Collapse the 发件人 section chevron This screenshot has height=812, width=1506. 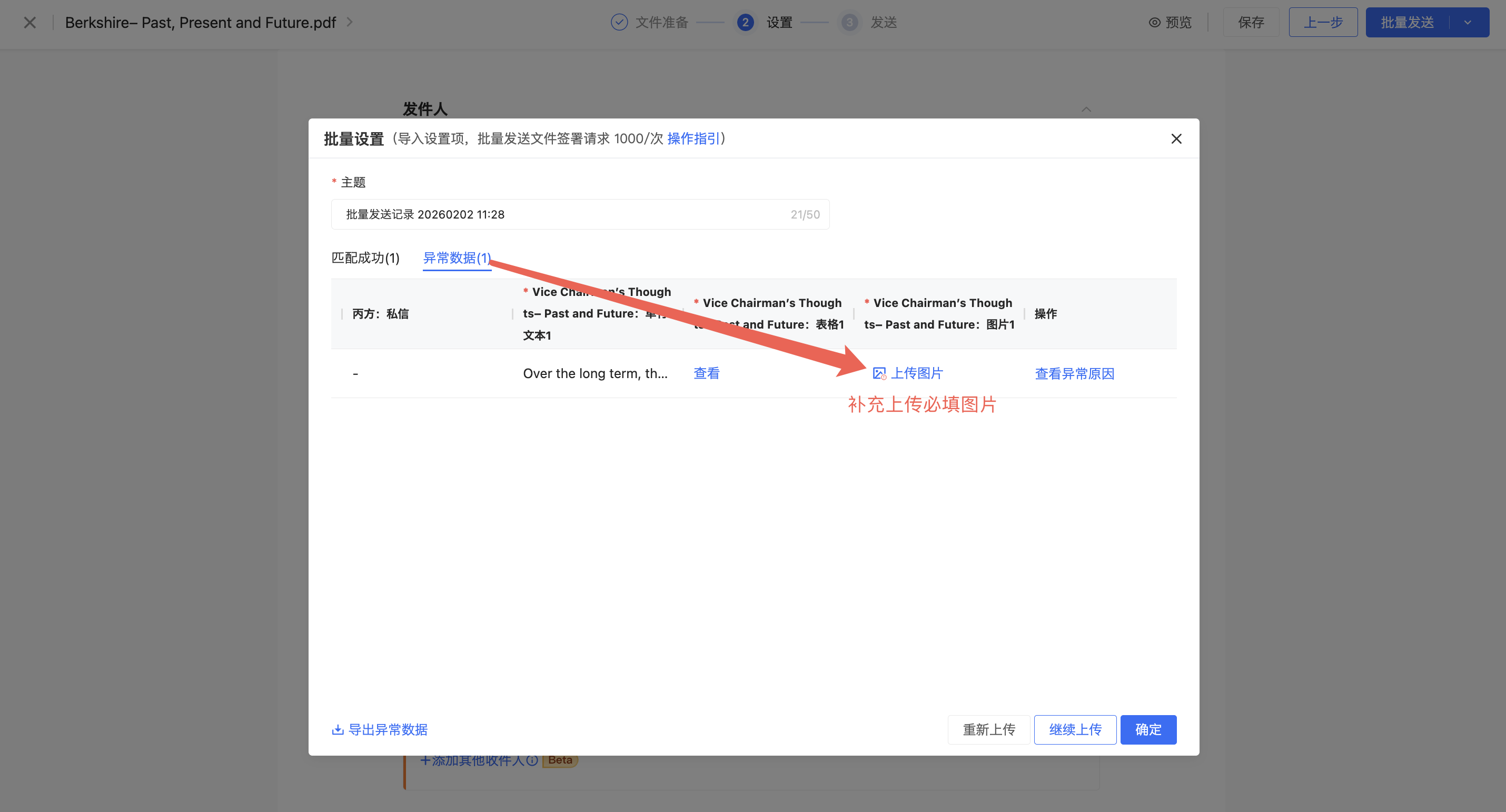(x=1086, y=110)
